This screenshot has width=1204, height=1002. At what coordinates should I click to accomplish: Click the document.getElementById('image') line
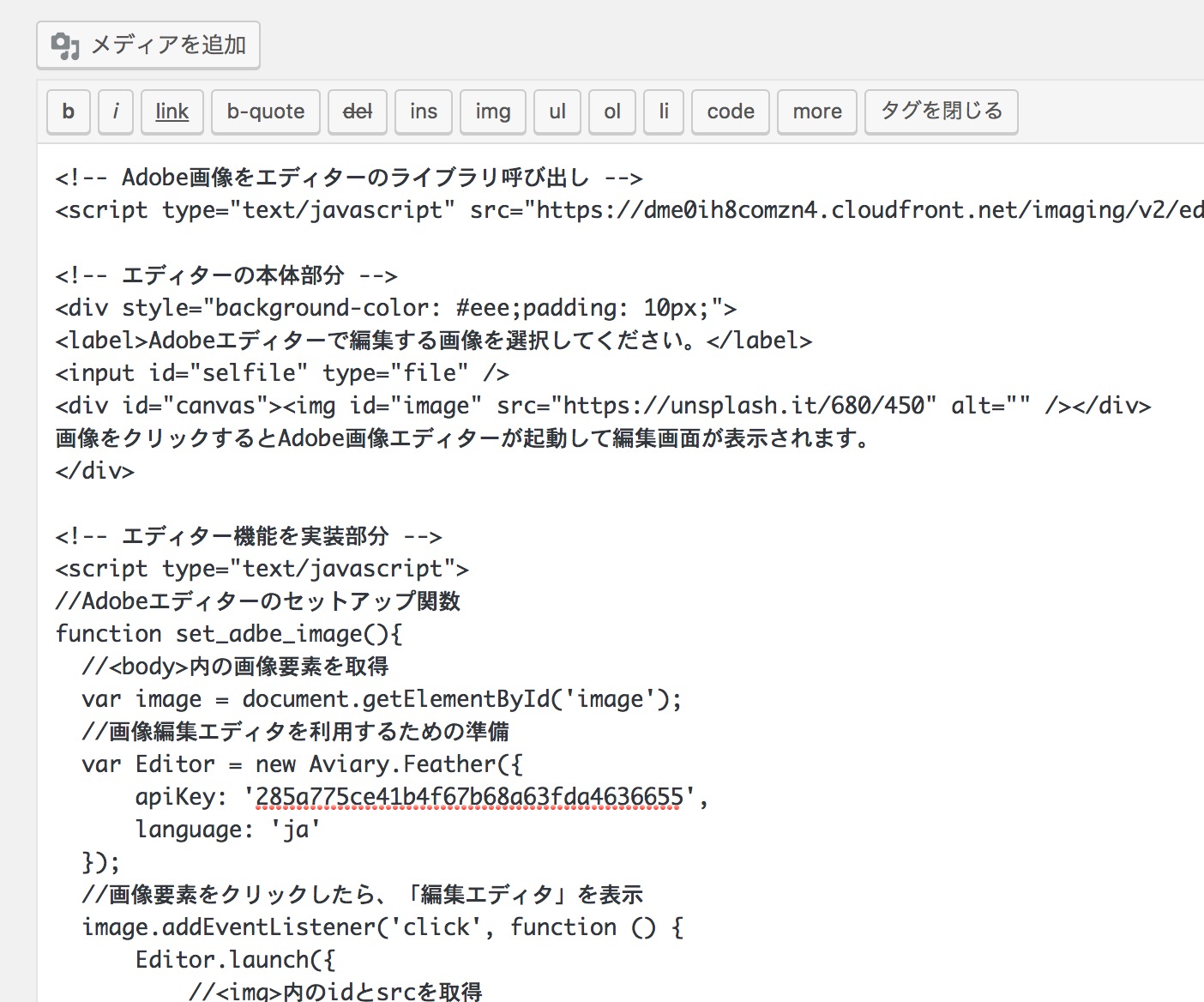tap(382, 699)
